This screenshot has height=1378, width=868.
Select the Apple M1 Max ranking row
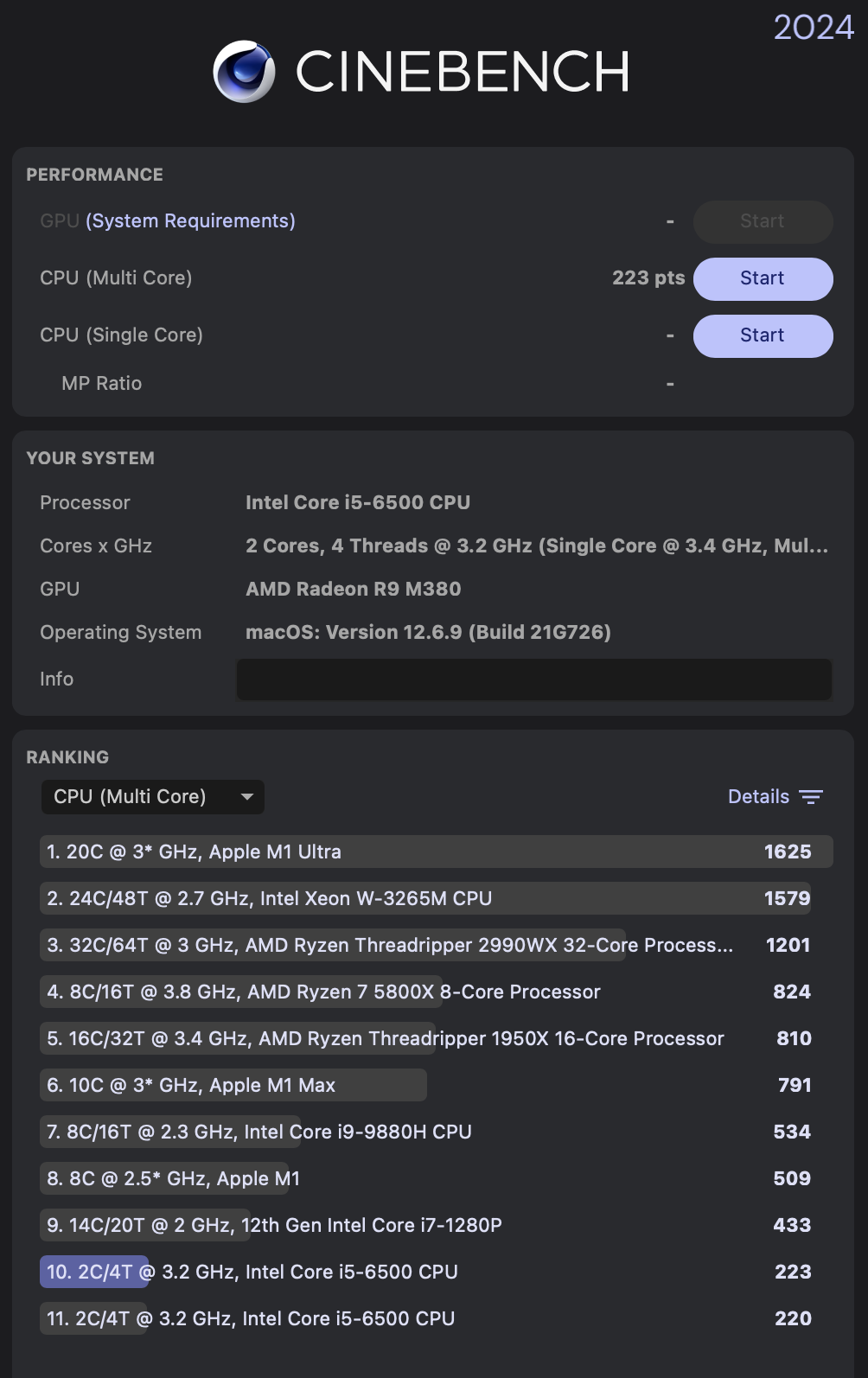[425, 1086]
